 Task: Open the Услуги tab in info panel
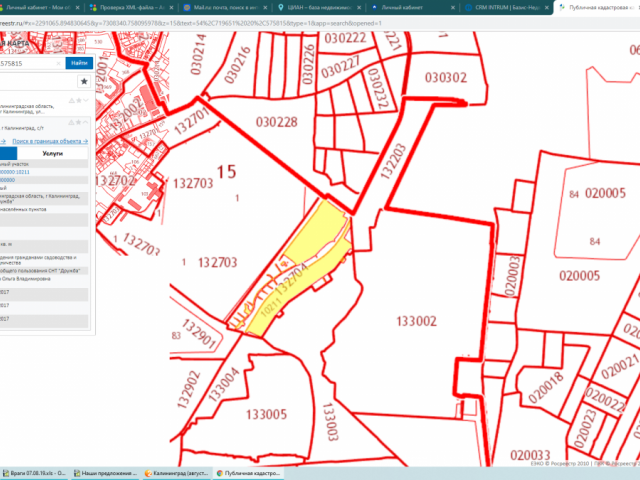pyautogui.click(x=53, y=154)
